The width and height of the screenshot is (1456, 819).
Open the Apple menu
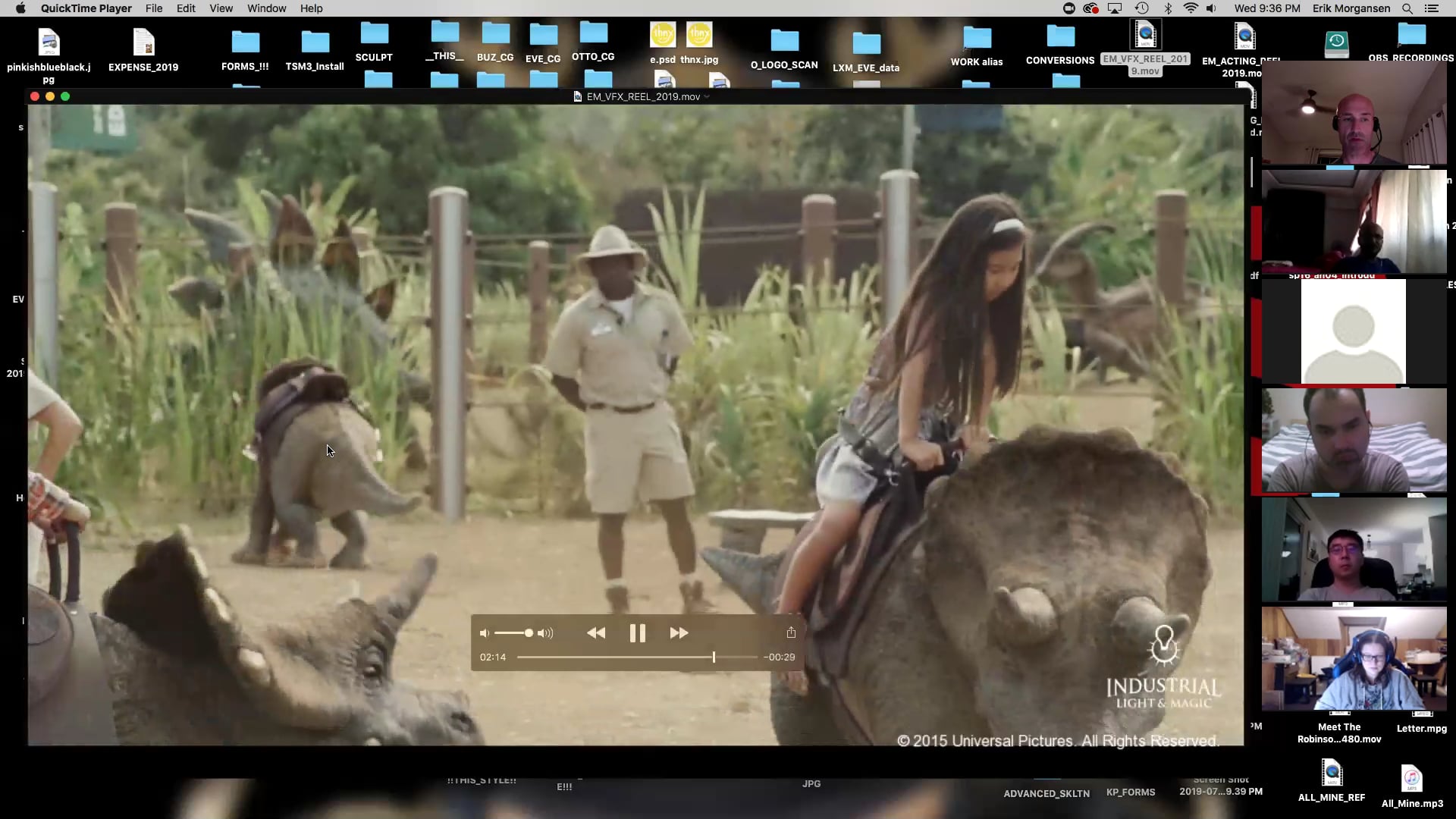coord(20,8)
